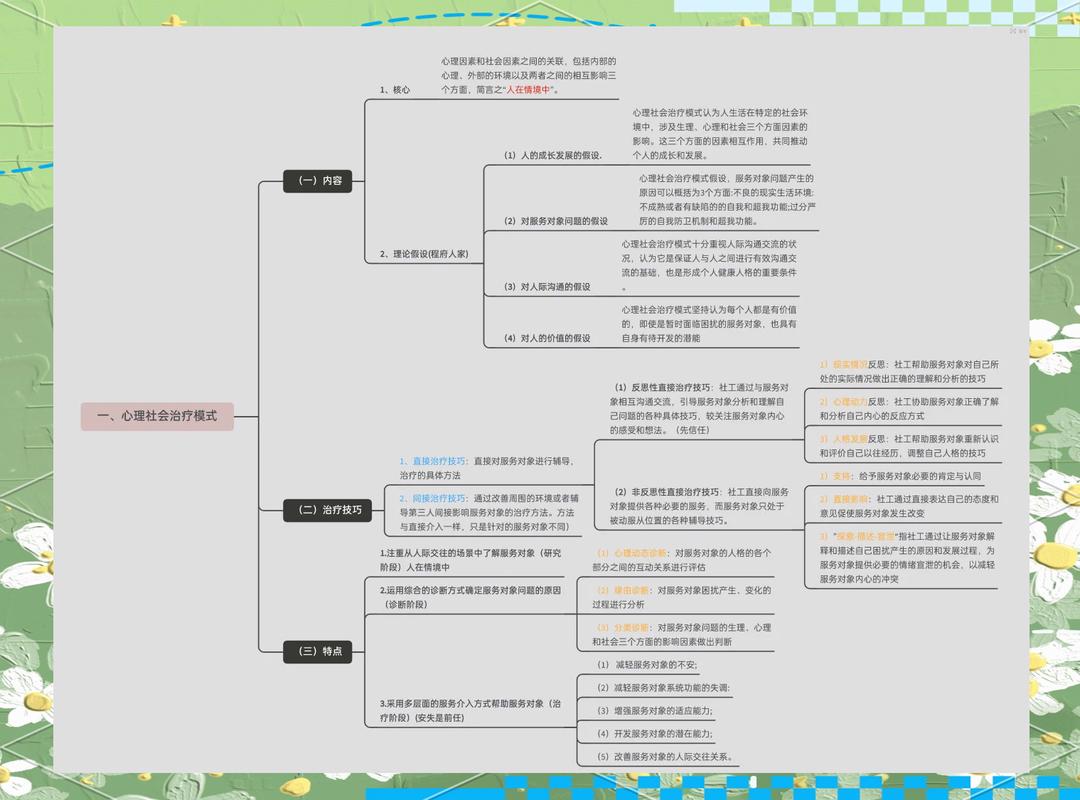
Task: Click 支持：给予服务对象必要的肯定与认同 note
Action: 900,476
